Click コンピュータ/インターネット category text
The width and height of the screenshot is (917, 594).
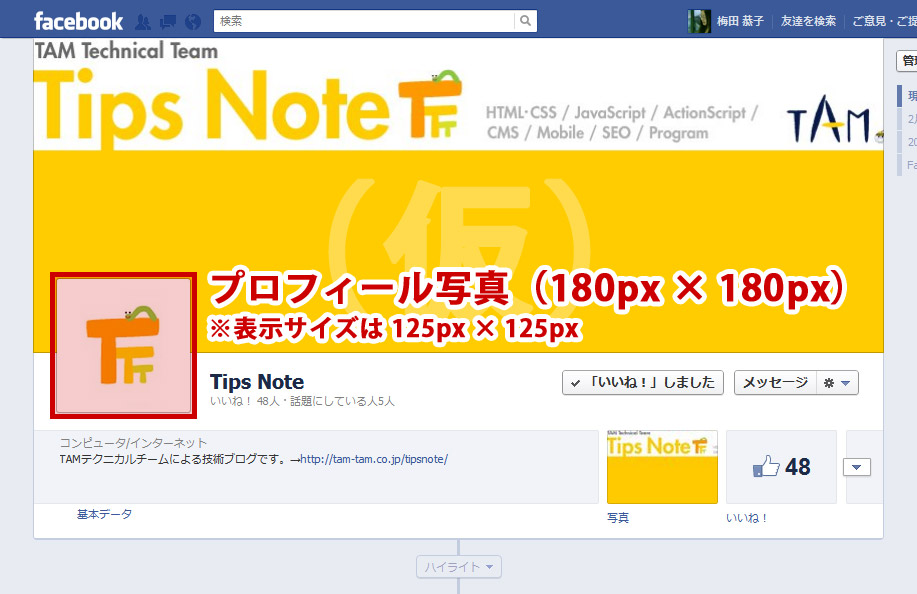click(x=133, y=443)
